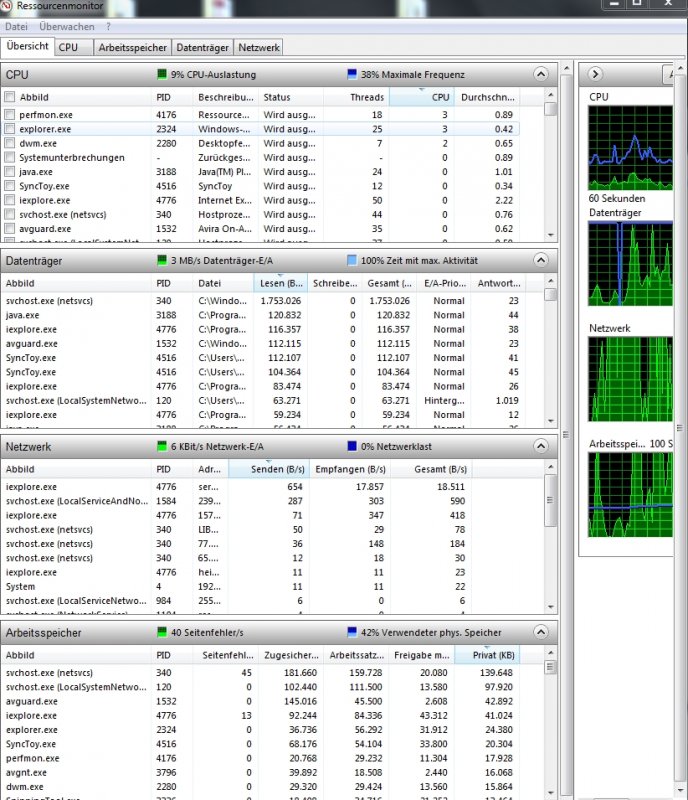Sort network list by Empfangen (B/s)

point(350,469)
